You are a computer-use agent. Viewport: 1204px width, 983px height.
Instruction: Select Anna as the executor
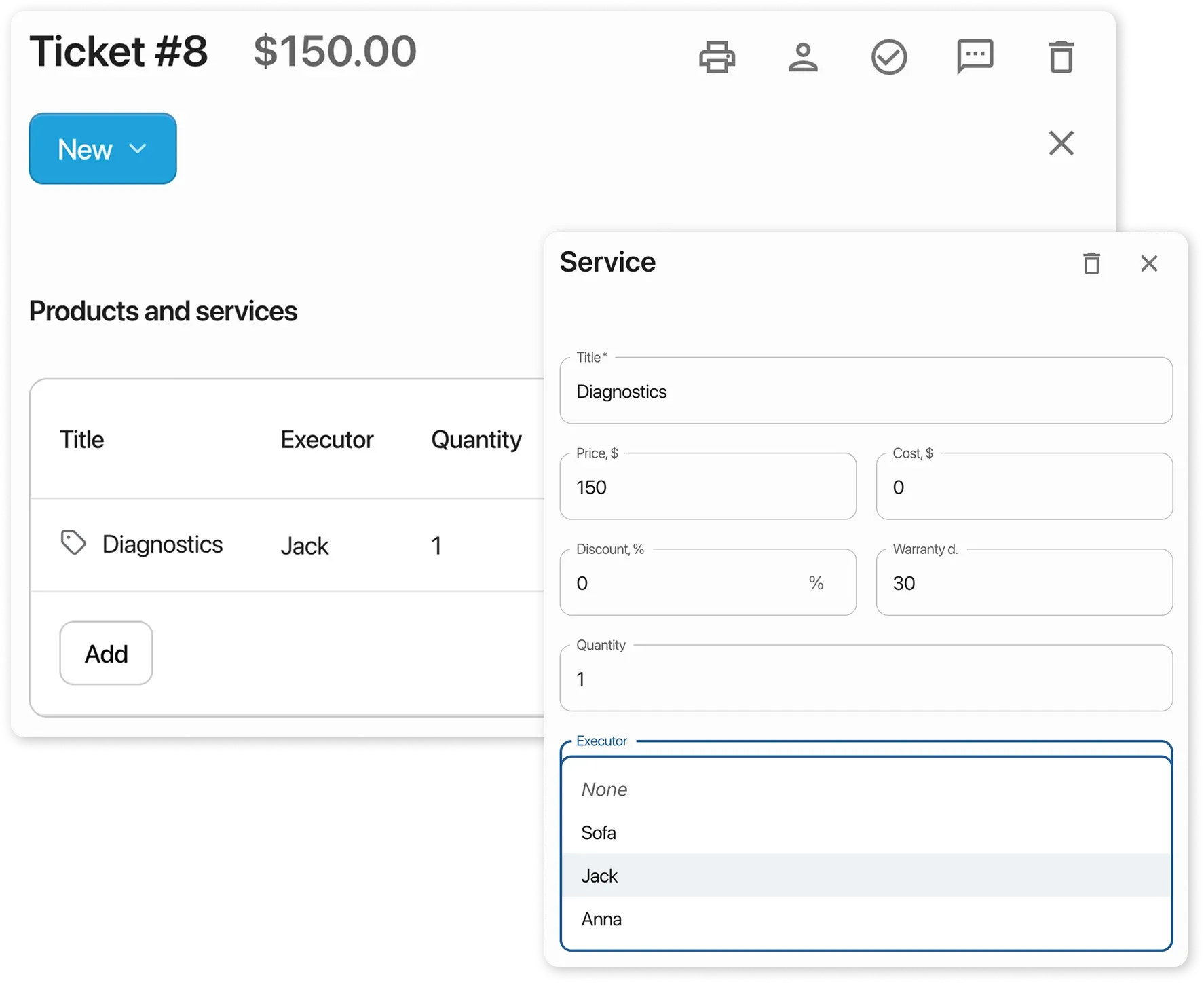[601, 919]
